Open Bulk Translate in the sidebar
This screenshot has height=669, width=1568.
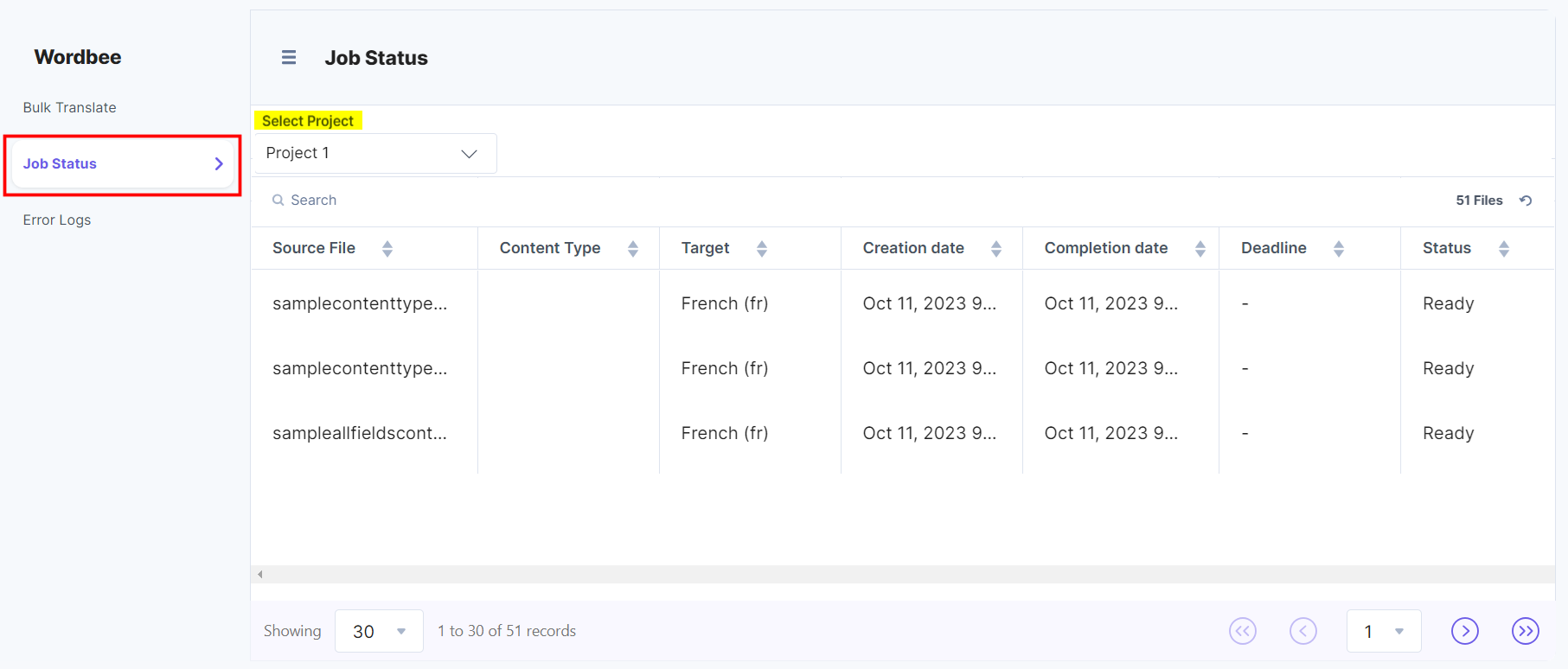(70, 107)
